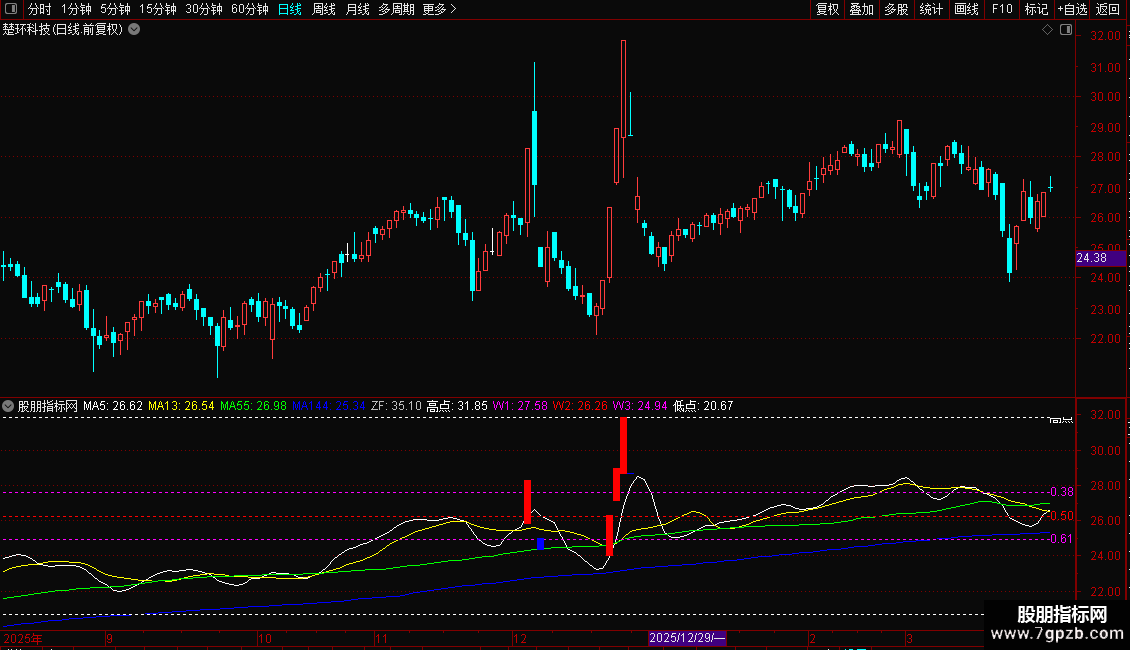Toggle the side panel icon at top-left

pyautogui.click(x=11, y=9)
